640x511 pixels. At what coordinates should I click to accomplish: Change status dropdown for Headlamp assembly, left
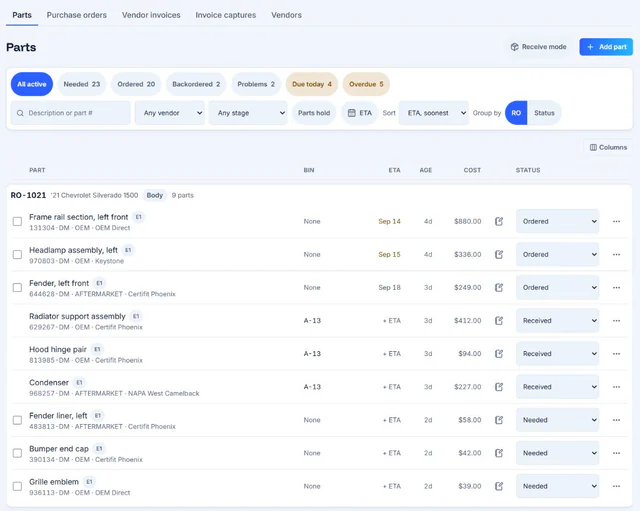coord(557,254)
